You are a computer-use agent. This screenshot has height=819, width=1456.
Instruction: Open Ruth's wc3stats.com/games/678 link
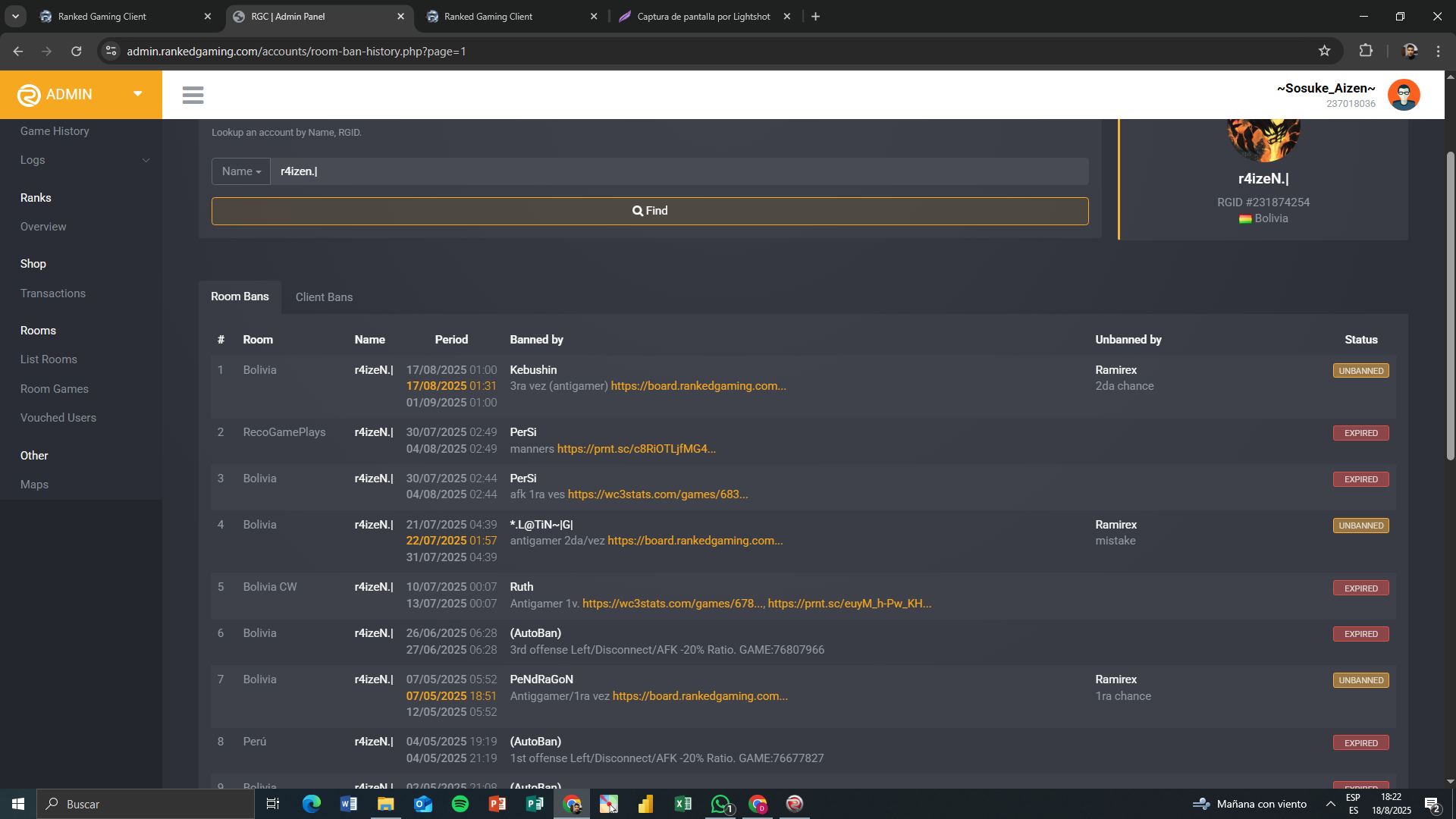point(673,604)
